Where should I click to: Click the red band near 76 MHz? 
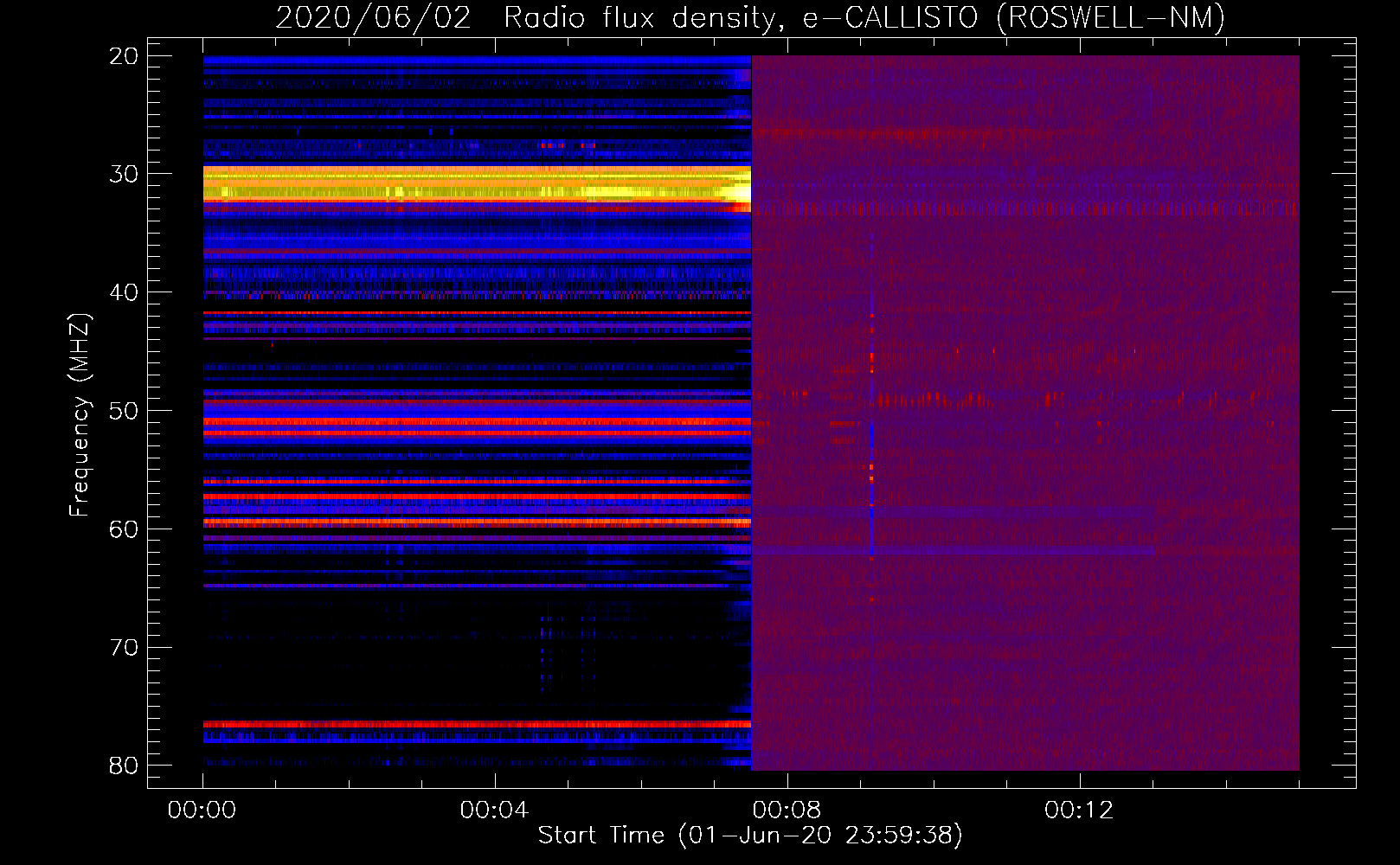click(x=477, y=724)
